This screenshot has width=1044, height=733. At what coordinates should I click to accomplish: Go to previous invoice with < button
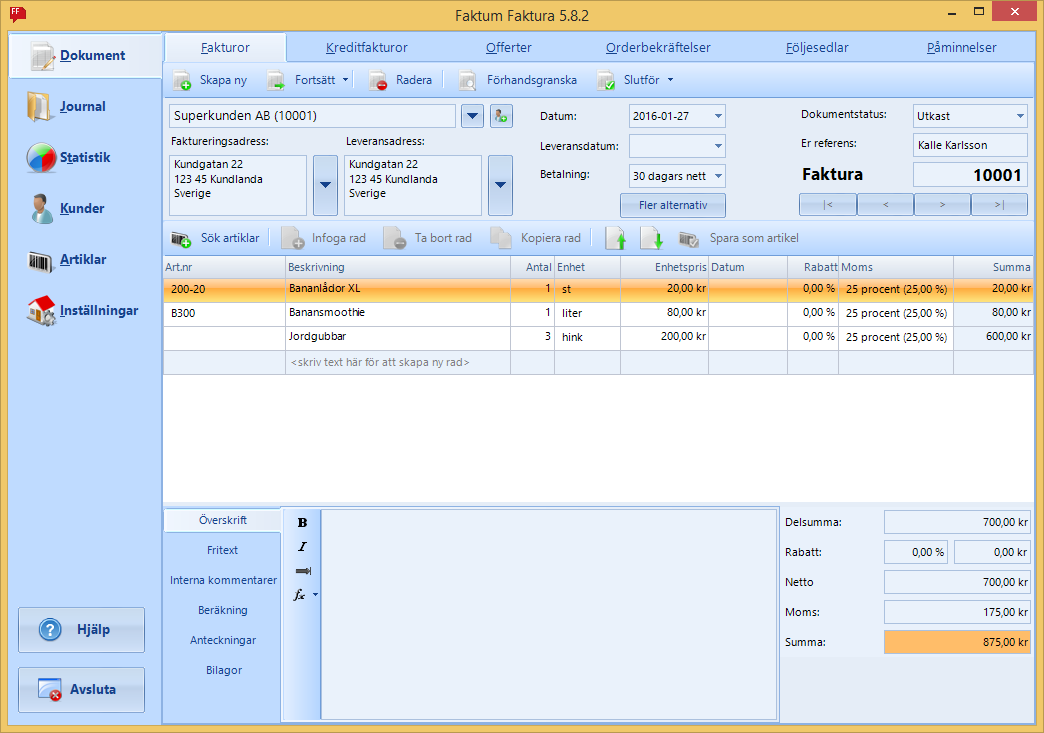[x=885, y=204]
